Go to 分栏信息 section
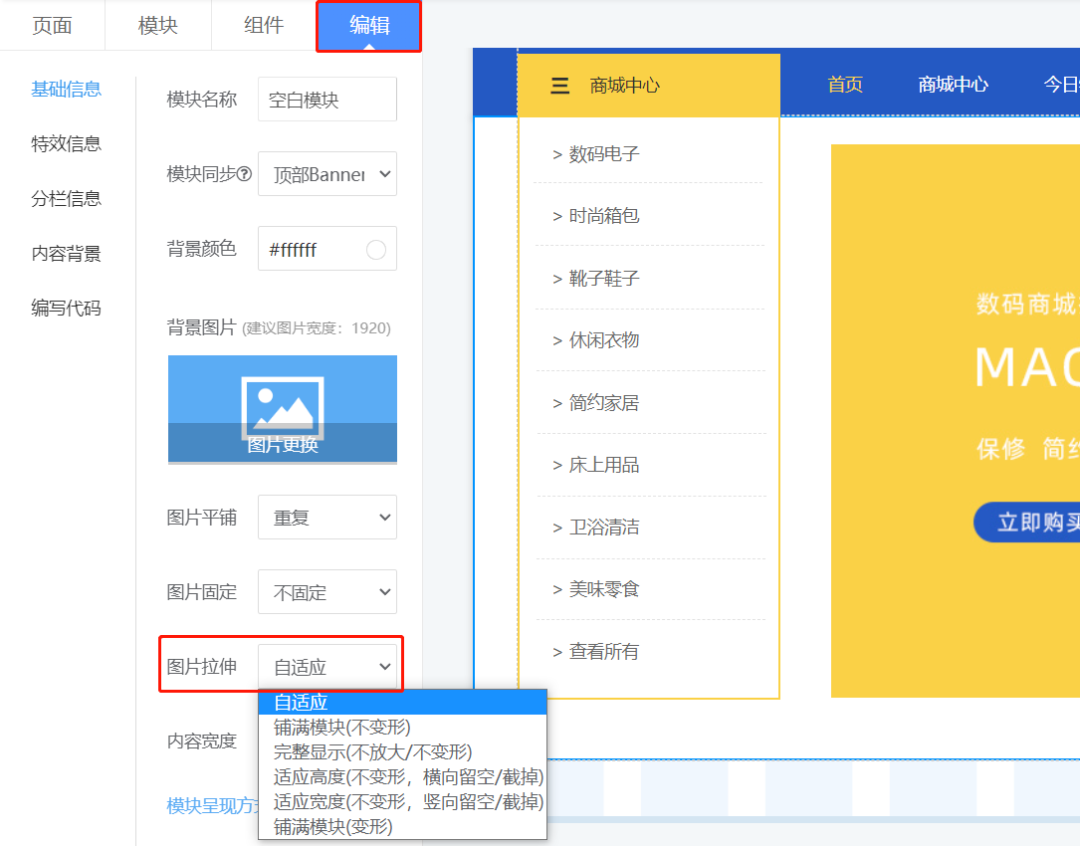 pos(66,199)
